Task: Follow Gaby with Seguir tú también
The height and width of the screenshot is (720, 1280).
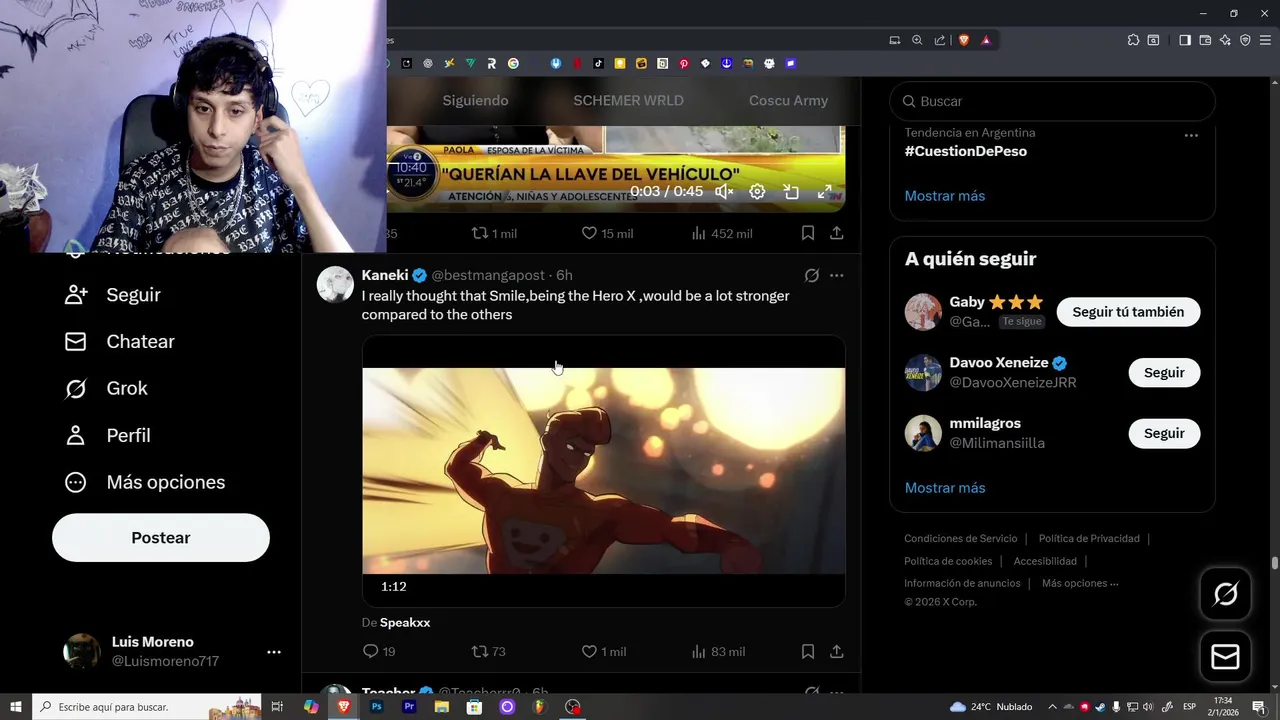Action: tap(1128, 312)
